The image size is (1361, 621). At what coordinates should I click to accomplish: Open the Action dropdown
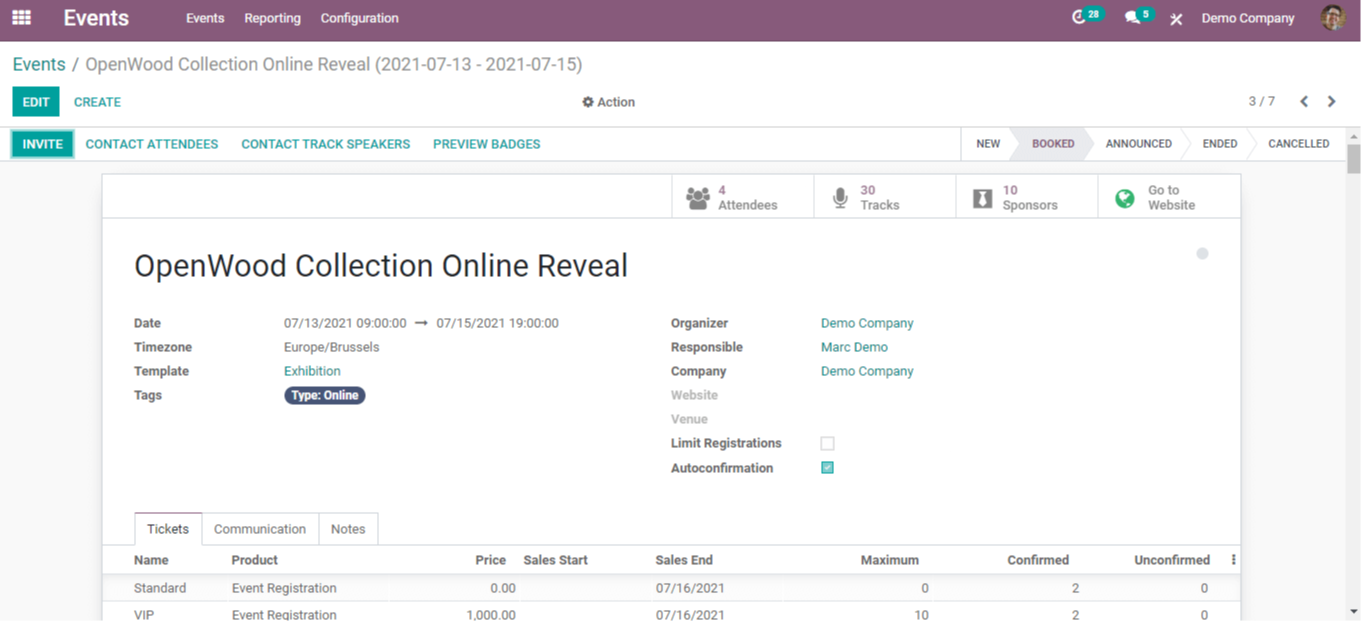click(609, 102)
